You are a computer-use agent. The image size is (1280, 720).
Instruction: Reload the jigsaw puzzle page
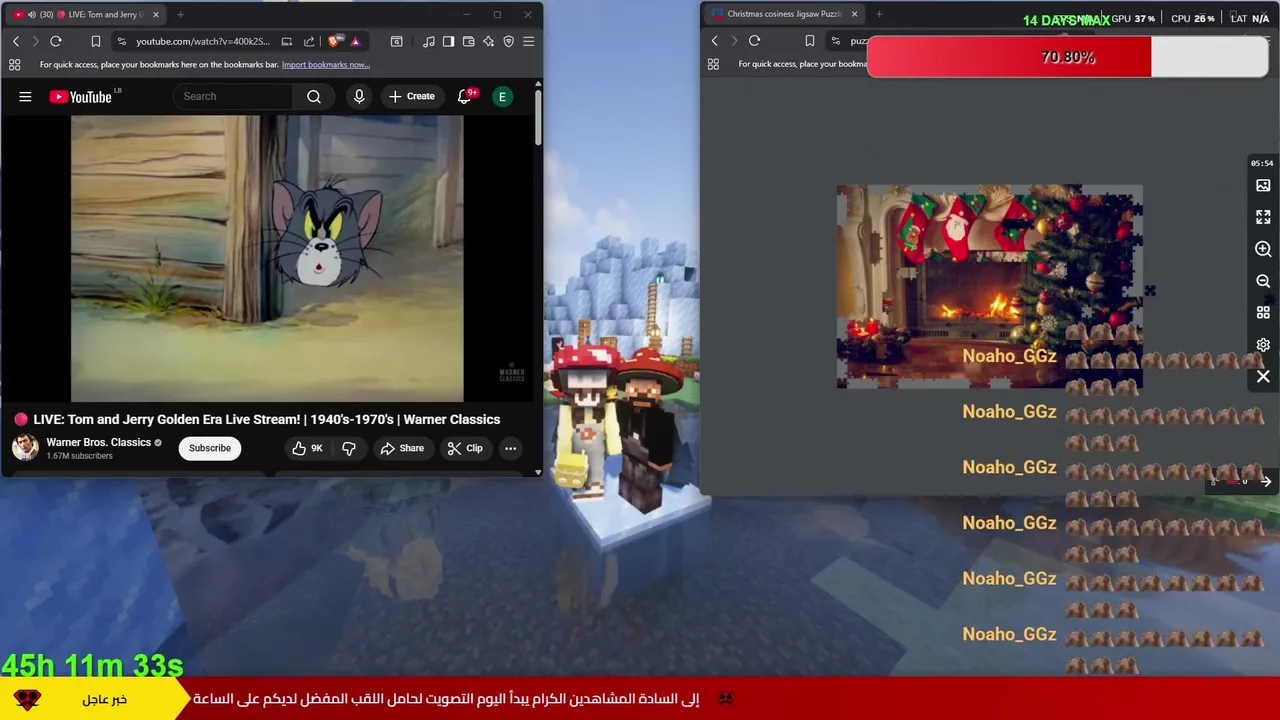[x=754, y=41]
